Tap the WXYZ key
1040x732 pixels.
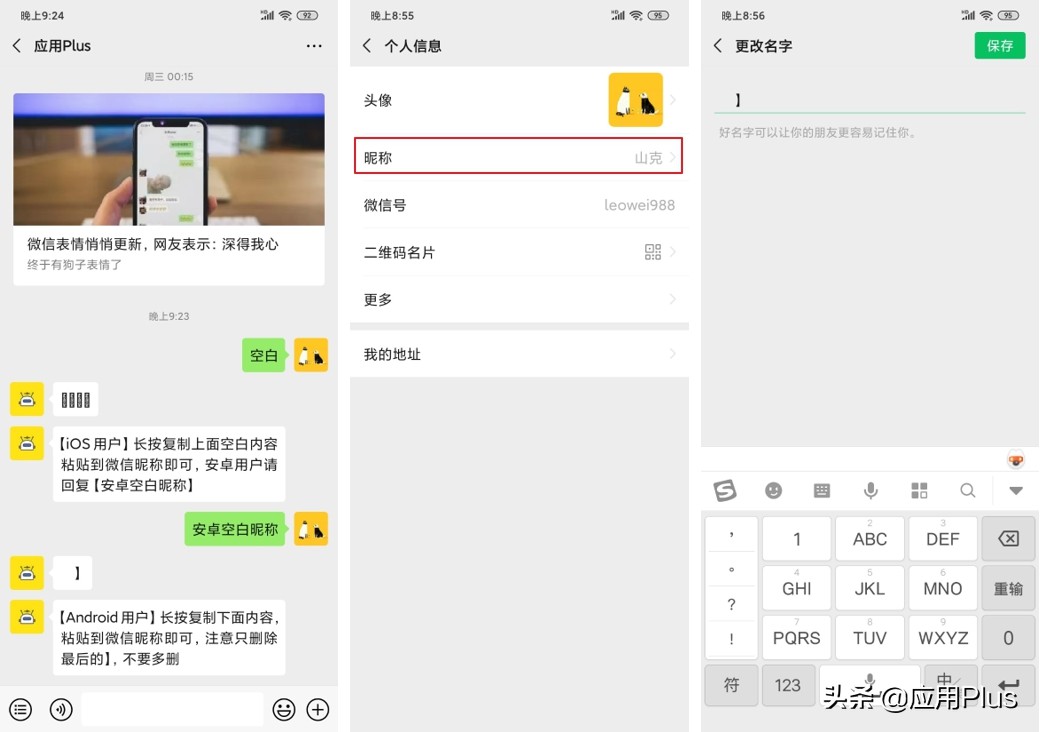(x=942, y=638)
